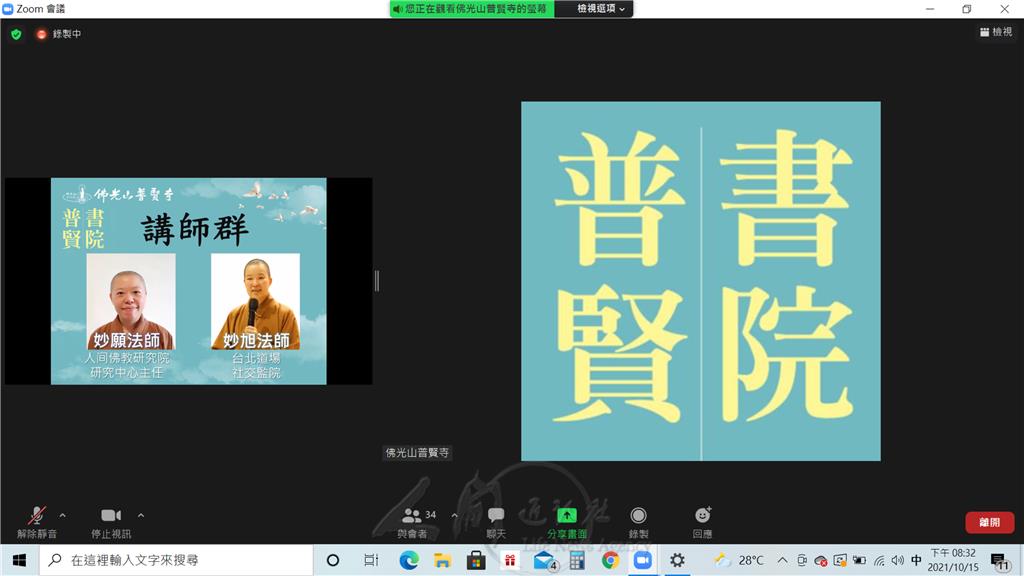Click the Zoom app icon in title bar

8,8
